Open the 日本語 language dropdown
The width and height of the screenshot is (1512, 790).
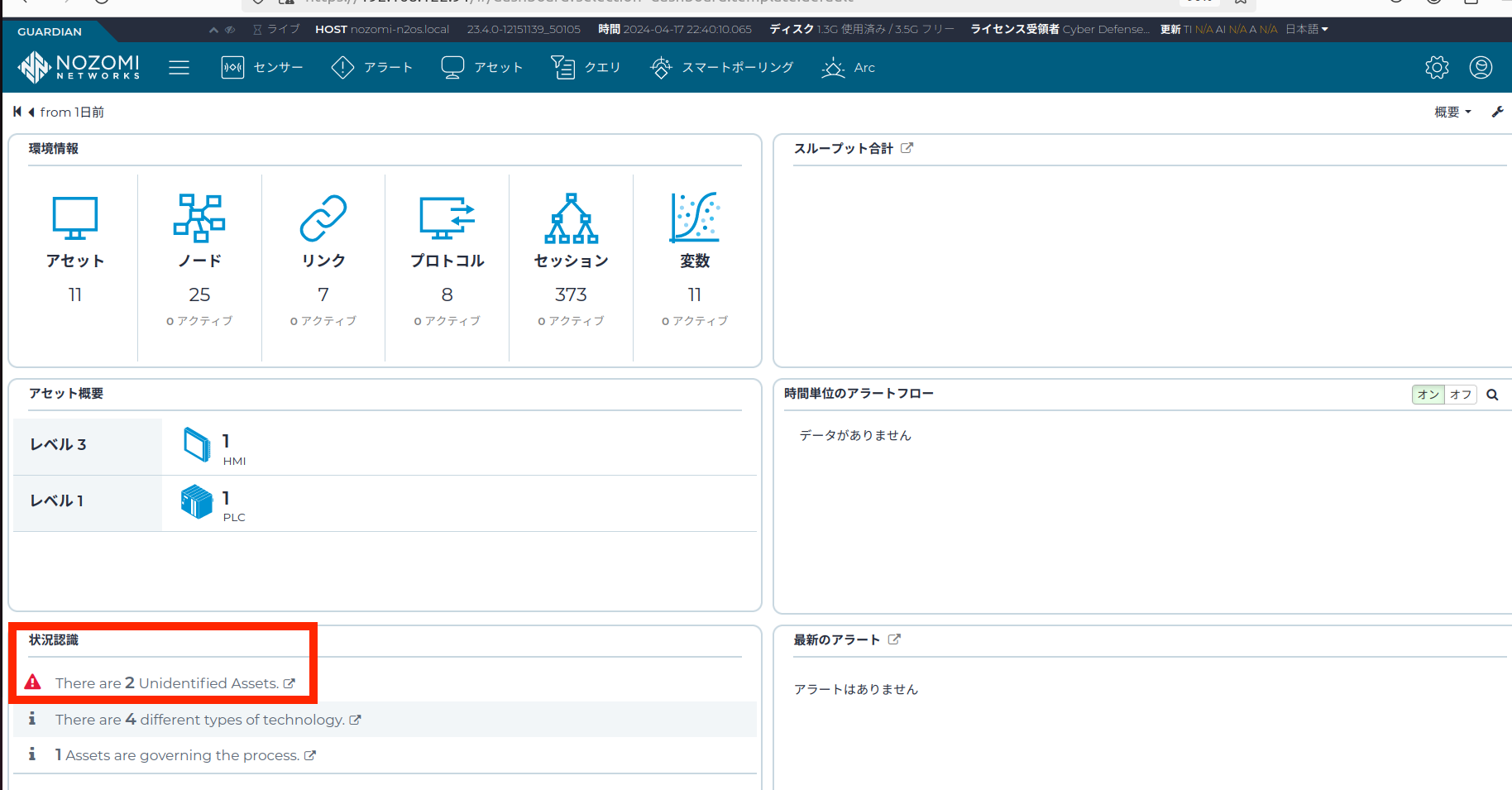pyautogui.click(x=1306, y=29)
